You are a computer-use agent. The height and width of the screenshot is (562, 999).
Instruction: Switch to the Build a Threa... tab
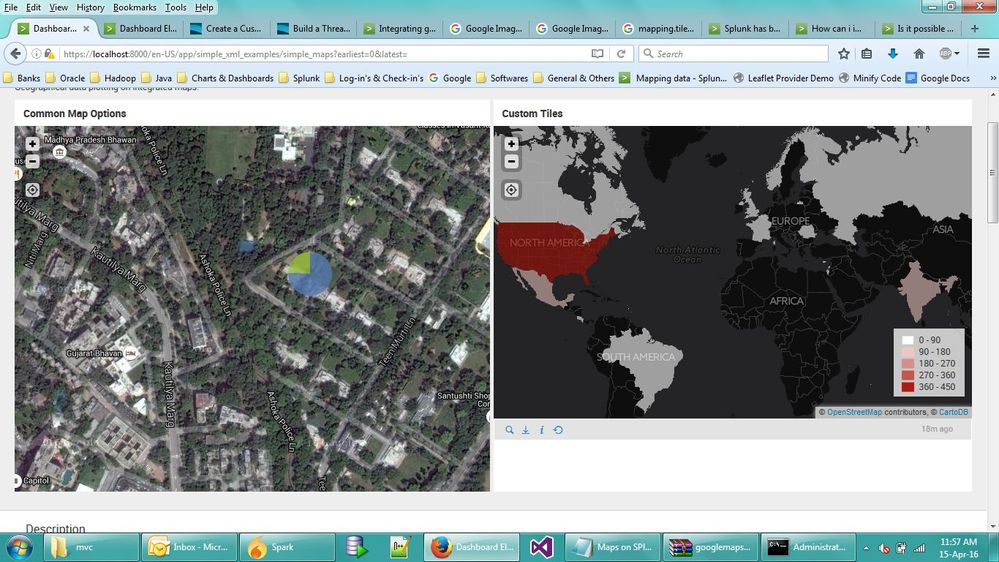pos(313,29)
